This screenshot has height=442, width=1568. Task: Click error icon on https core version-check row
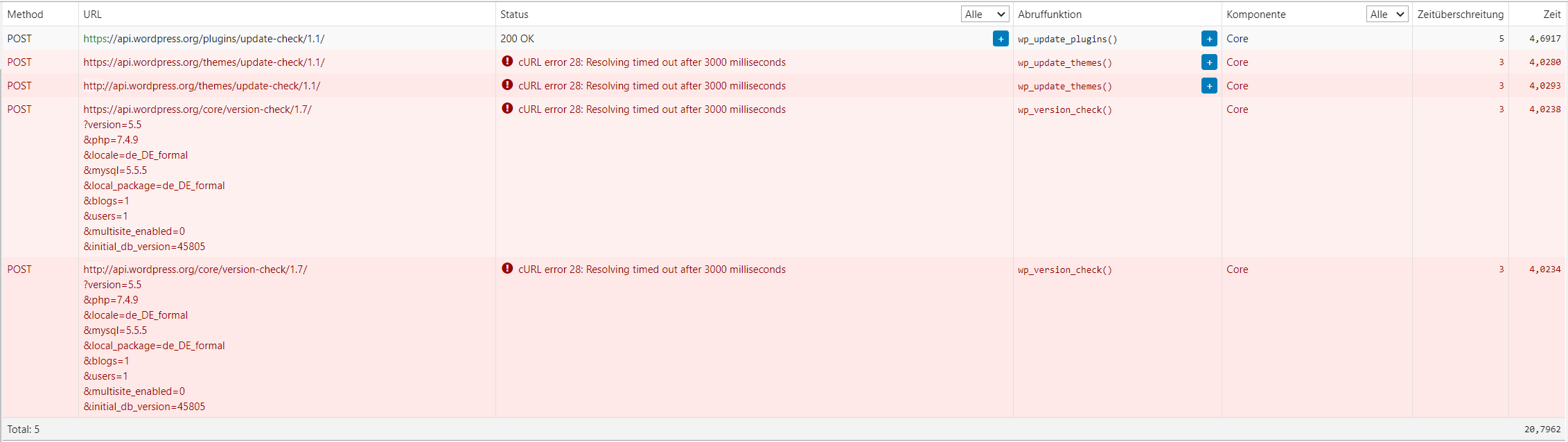507,109
